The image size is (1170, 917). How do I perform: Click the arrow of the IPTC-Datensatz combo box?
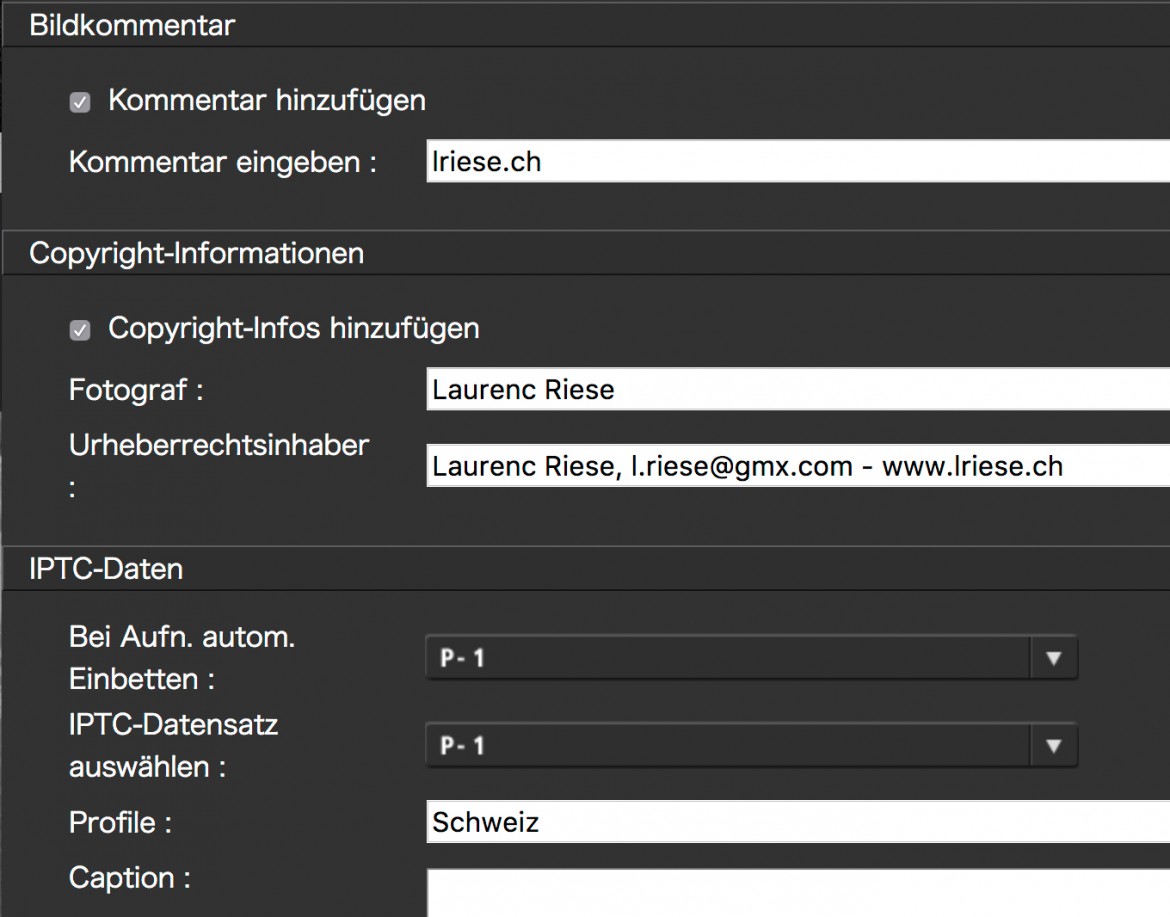(1054, 745)
